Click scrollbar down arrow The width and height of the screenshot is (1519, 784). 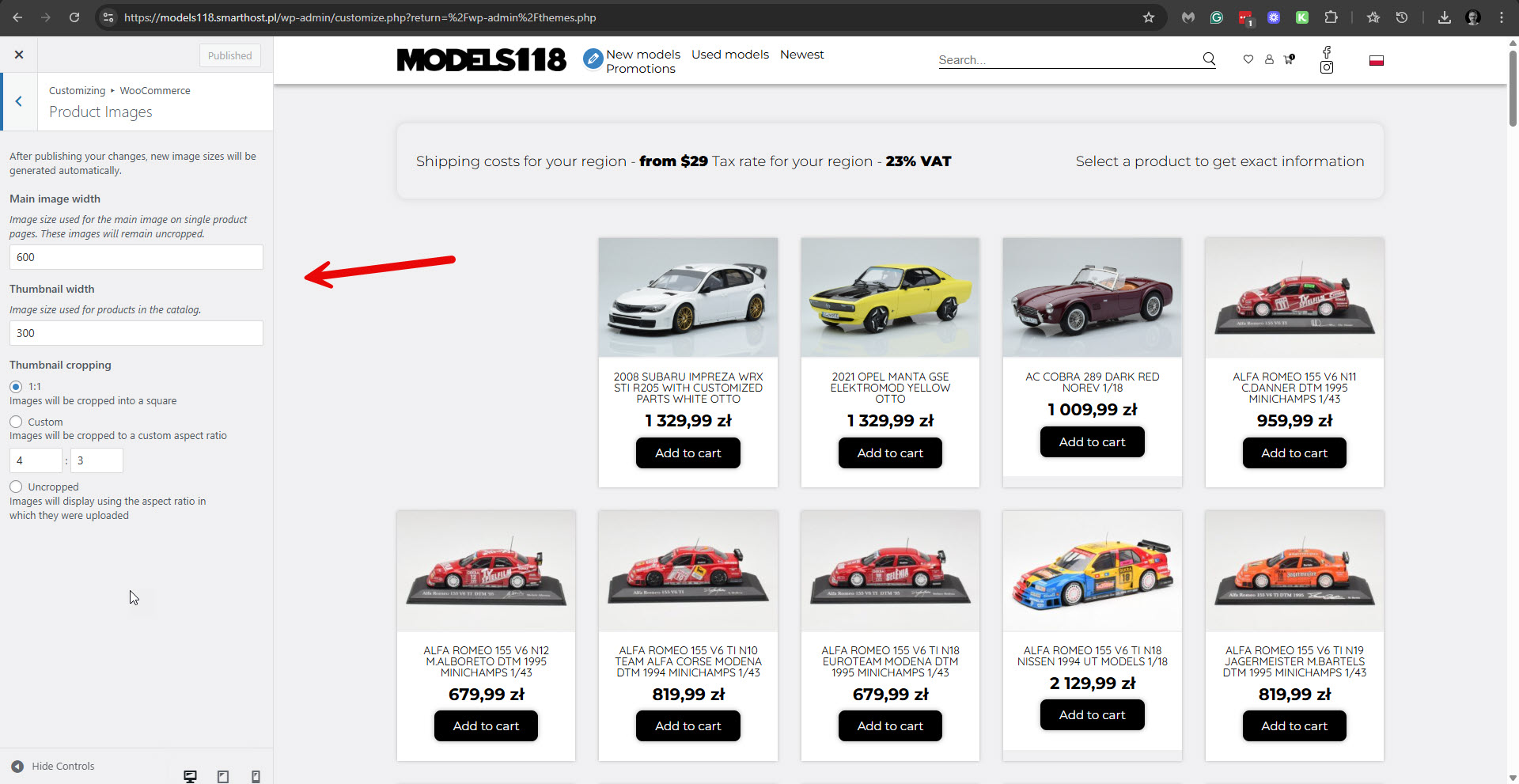coord(1513,778)
